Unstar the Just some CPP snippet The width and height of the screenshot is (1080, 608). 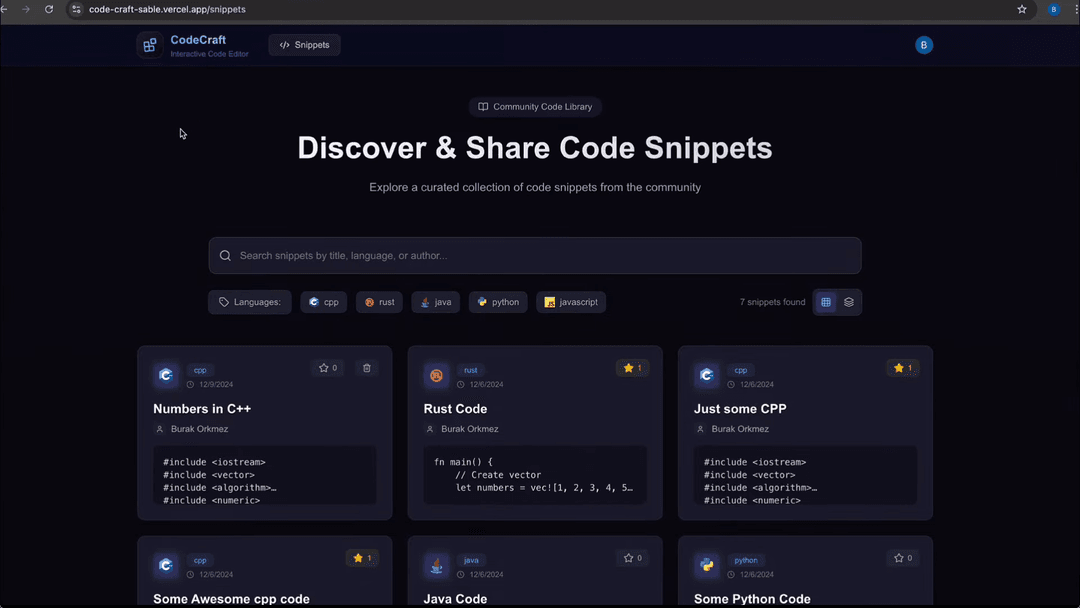[903, 368]
